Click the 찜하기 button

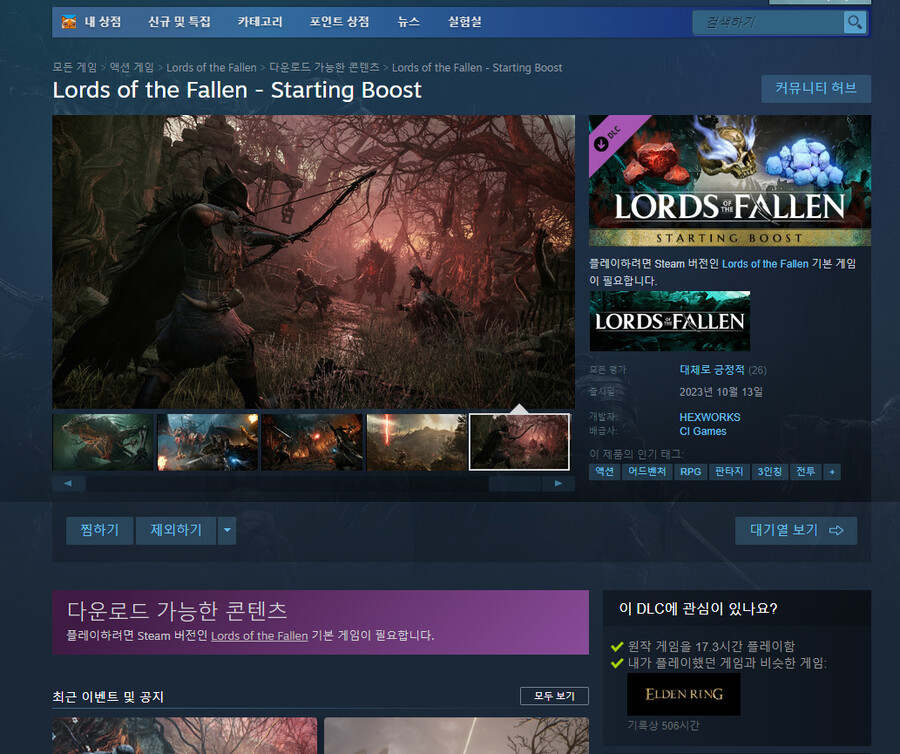[x=99, y=530]
